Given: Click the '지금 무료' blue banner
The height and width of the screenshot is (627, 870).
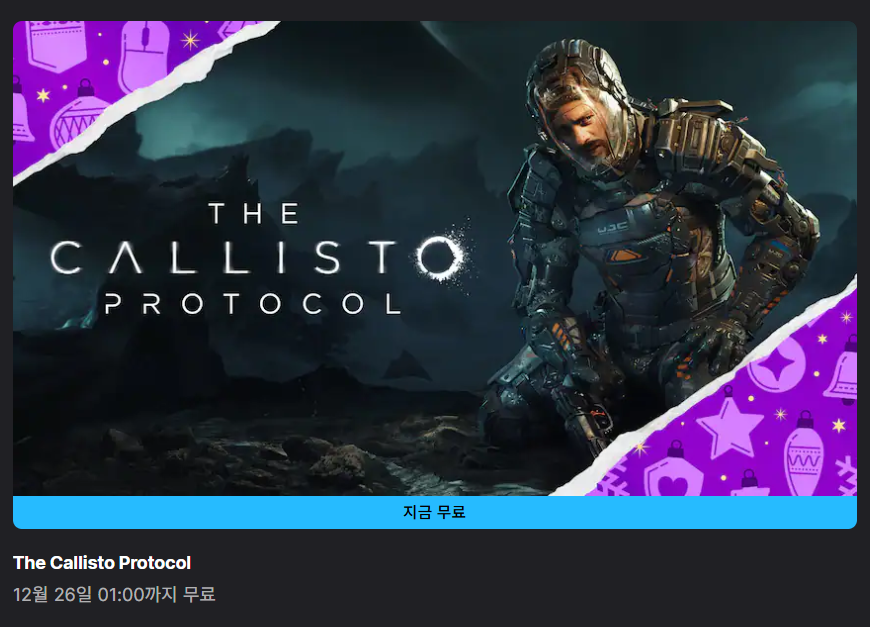Looking at the screenshot, I should (434, 512).
